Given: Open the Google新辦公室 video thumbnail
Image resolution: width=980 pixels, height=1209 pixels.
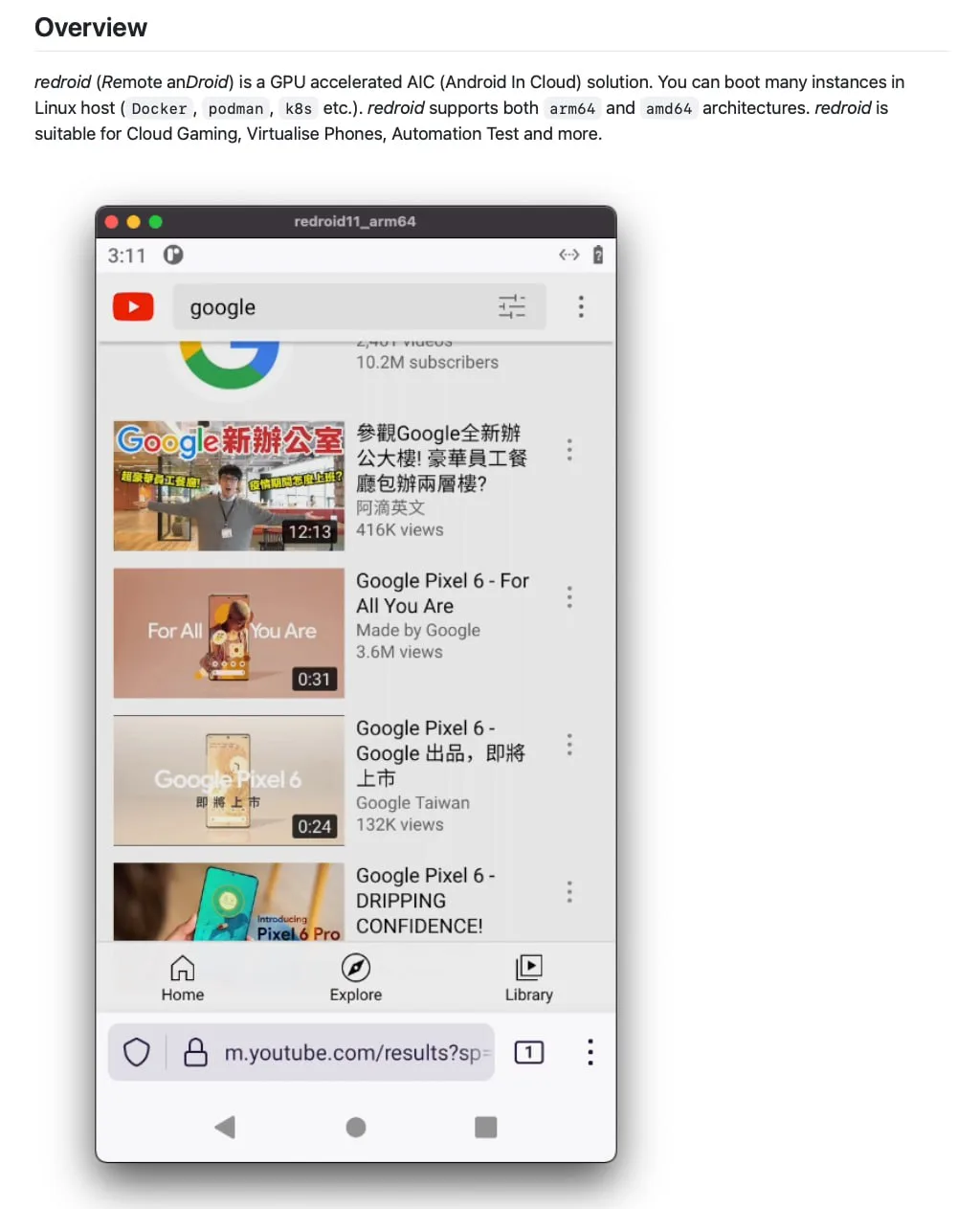Looking at the screenshot, I should pyautogui.click(x=229, y=485).
